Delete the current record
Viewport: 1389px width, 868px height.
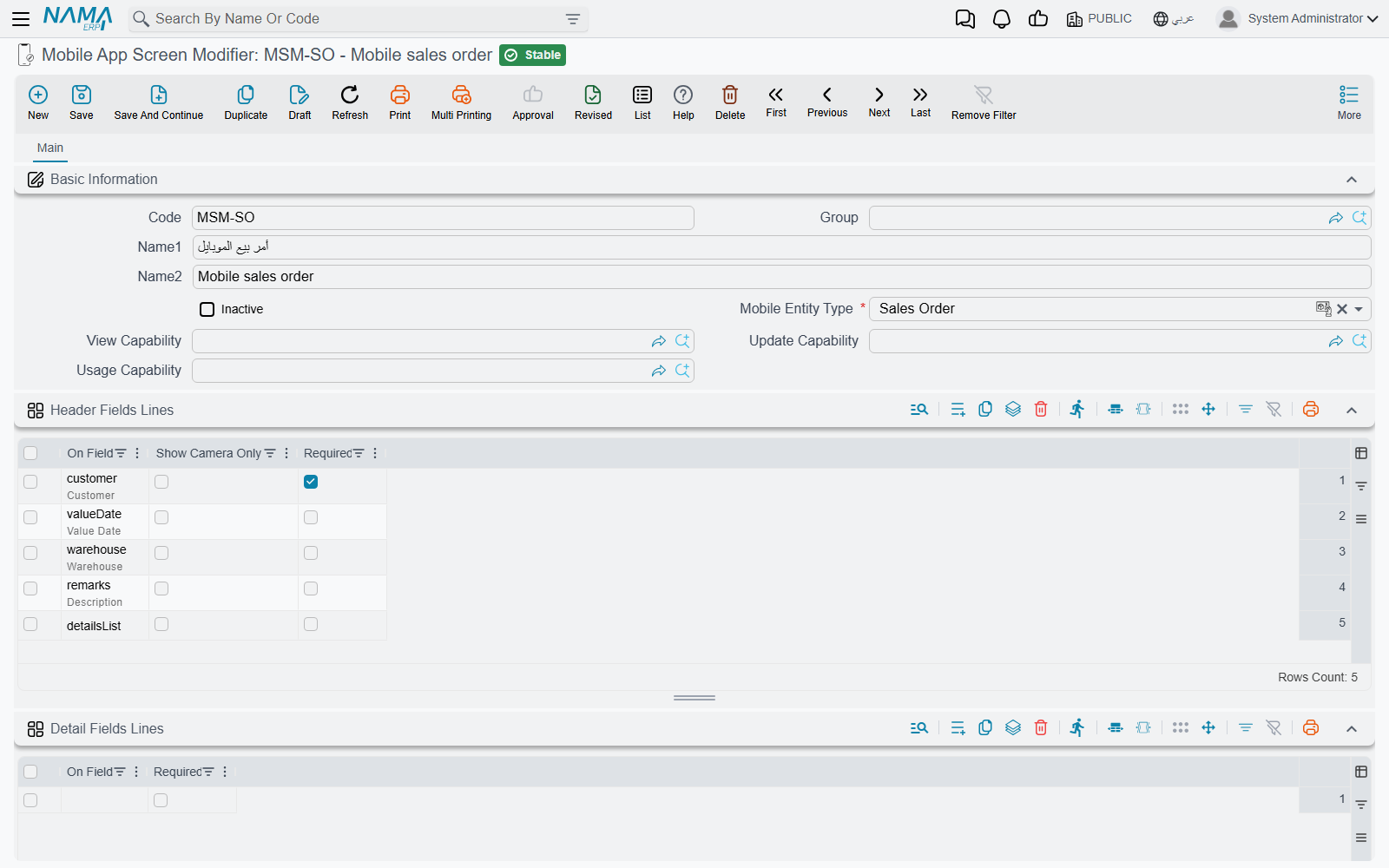click(x=730, y=102)
